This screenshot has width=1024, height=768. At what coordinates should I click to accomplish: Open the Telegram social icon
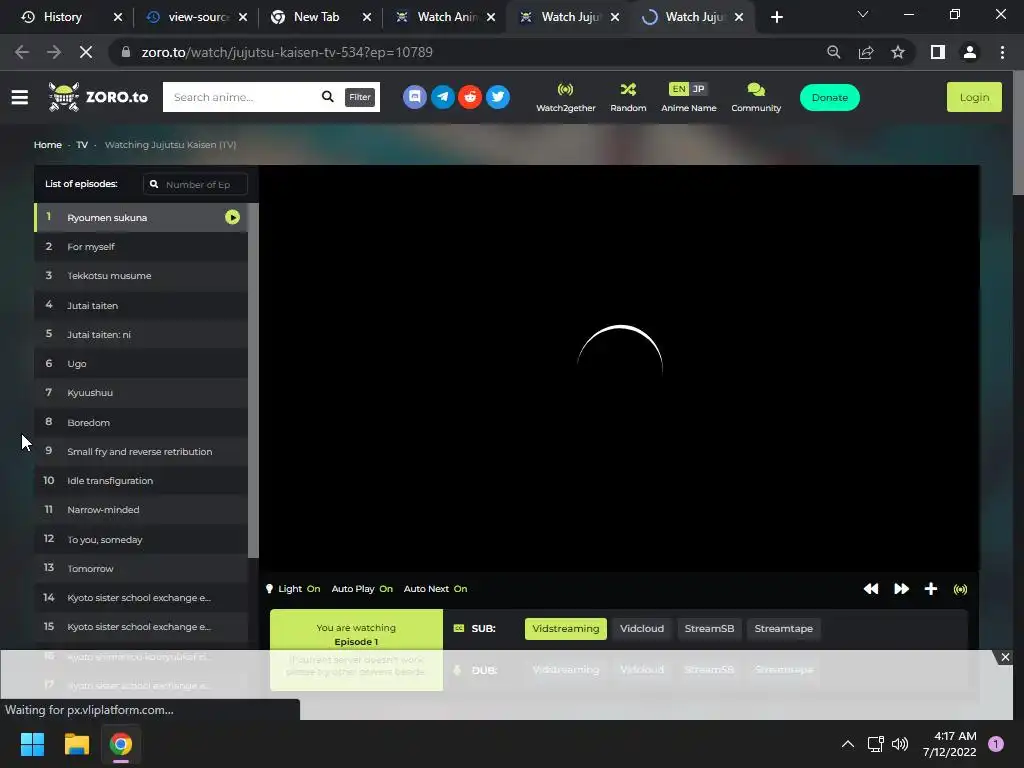[x=443, y=97]
